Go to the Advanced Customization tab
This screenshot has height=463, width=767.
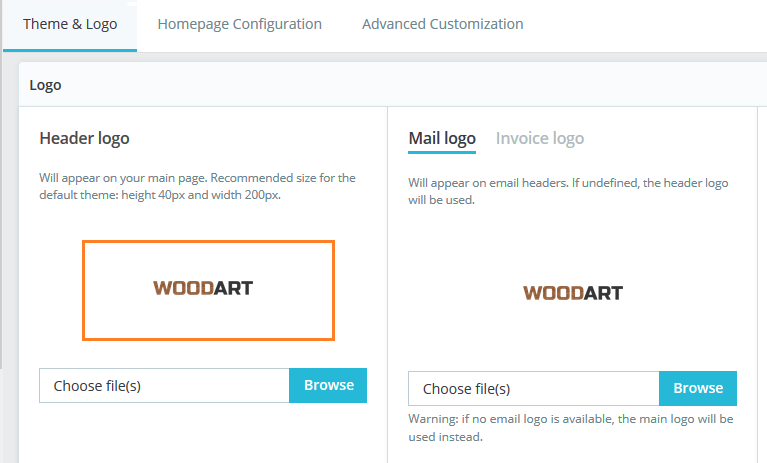pyautogui.click(x=442, y=24)
